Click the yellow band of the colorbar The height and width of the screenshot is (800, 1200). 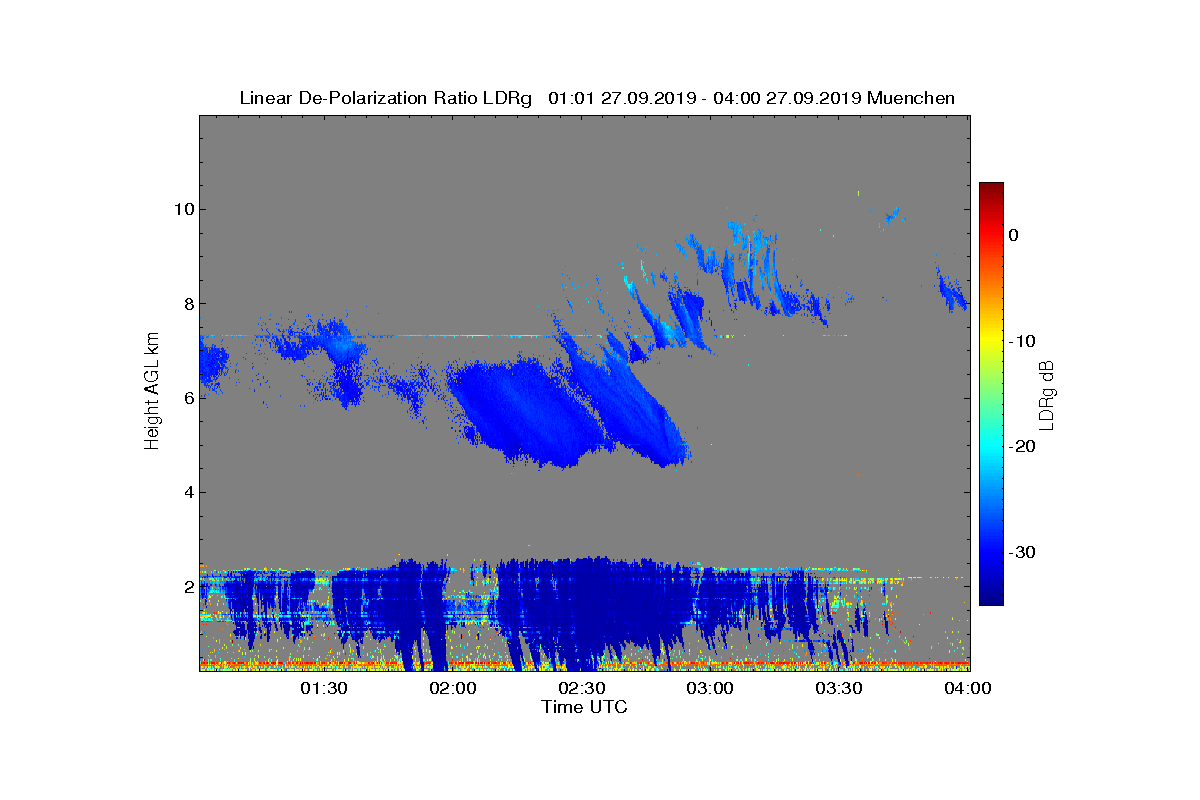click(991, 341)
